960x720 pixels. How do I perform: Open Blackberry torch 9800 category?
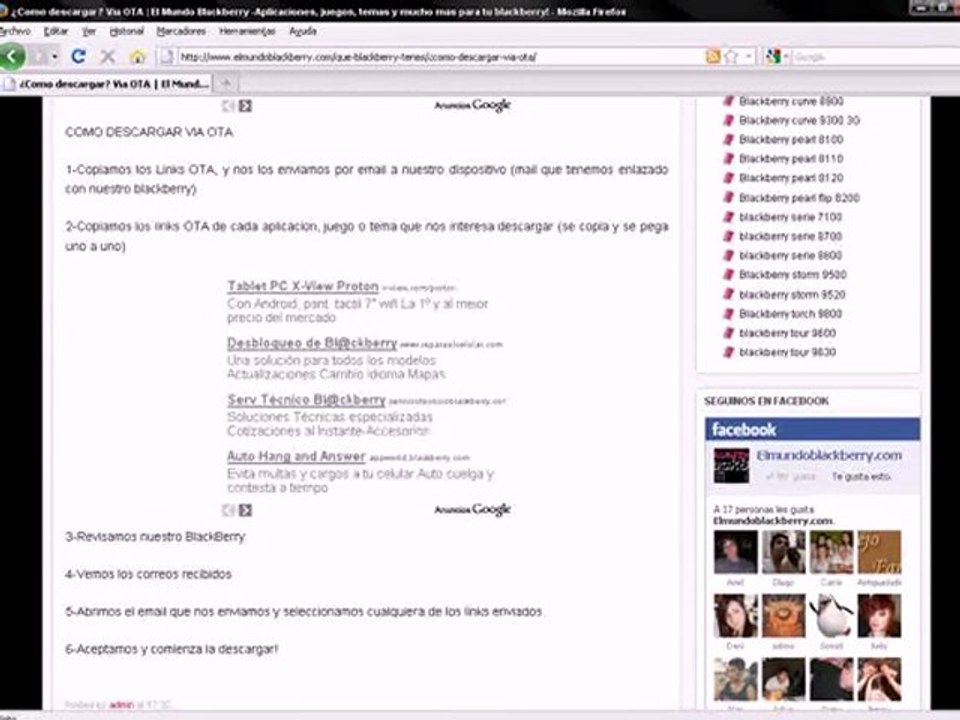pos(790,313)
